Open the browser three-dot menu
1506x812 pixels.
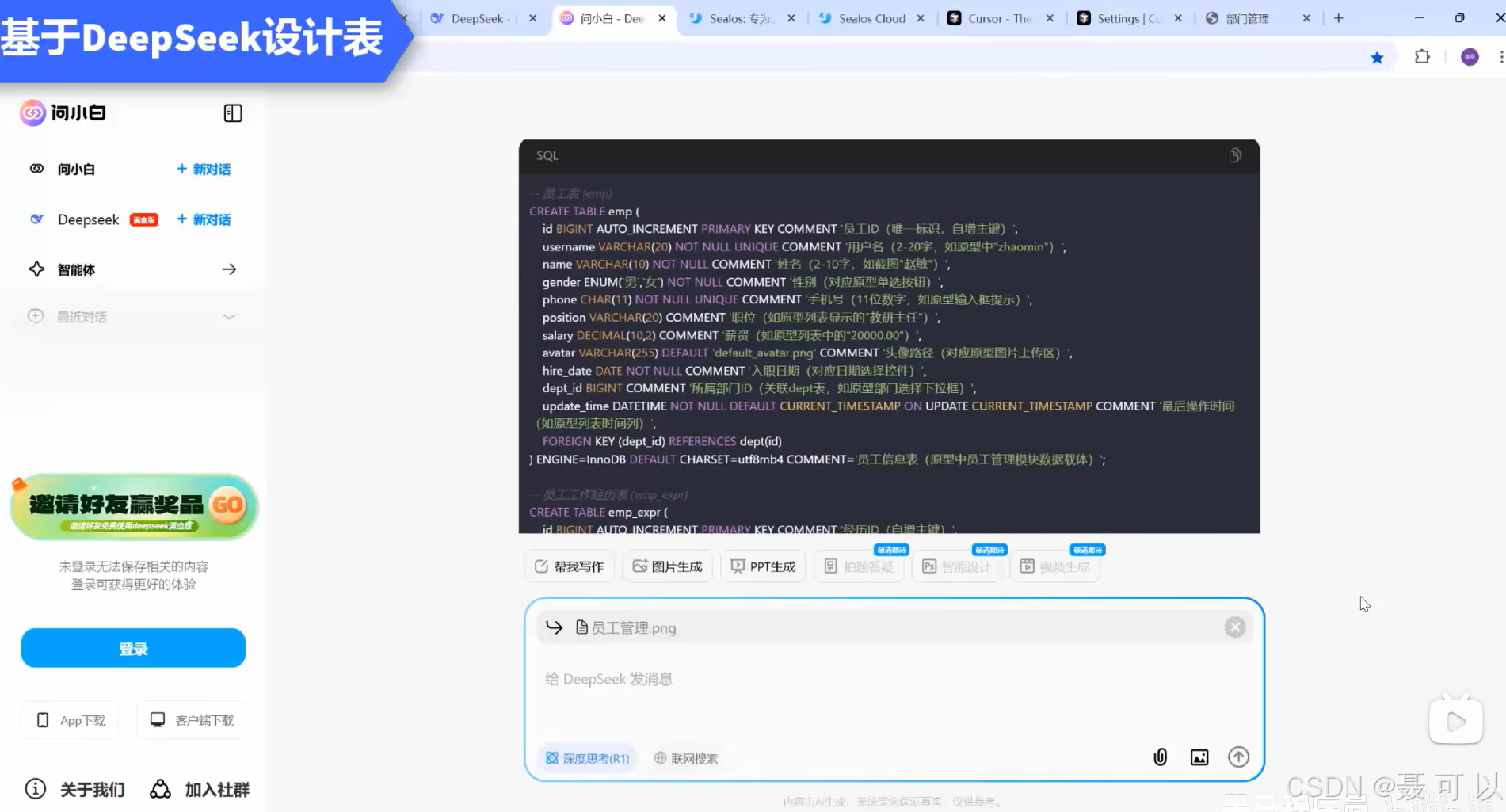pyautogui.click(x=1500, y=57)
